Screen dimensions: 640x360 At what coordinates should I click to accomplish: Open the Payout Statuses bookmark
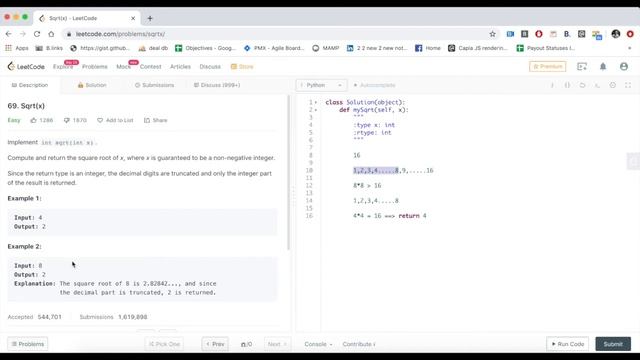[546, 48]
